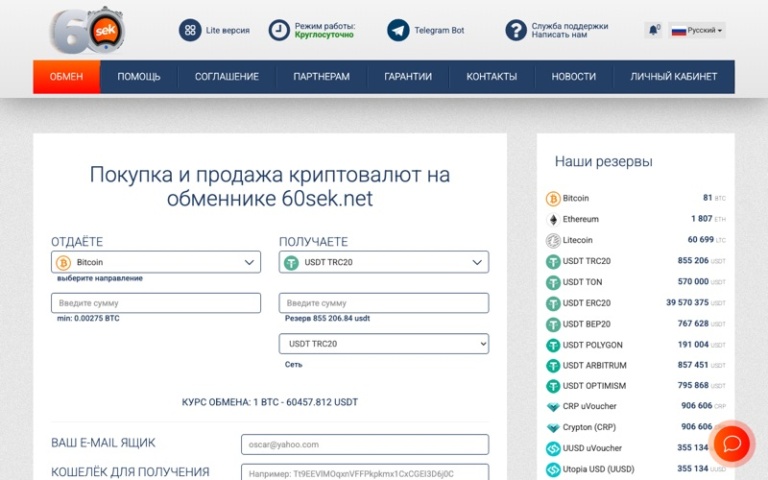Click the Ethereum icon in reserves
The image size is (768, 480).
553,219
